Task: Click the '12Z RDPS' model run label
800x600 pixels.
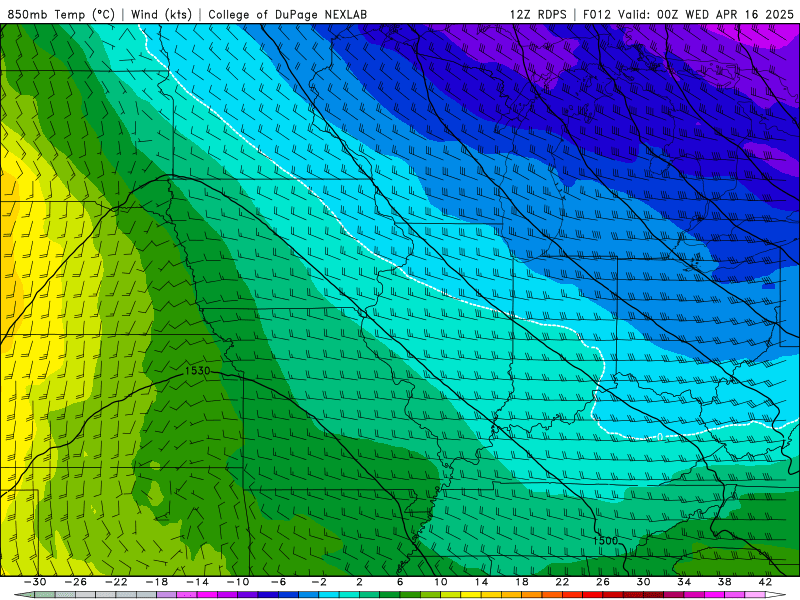Action: 538,14
